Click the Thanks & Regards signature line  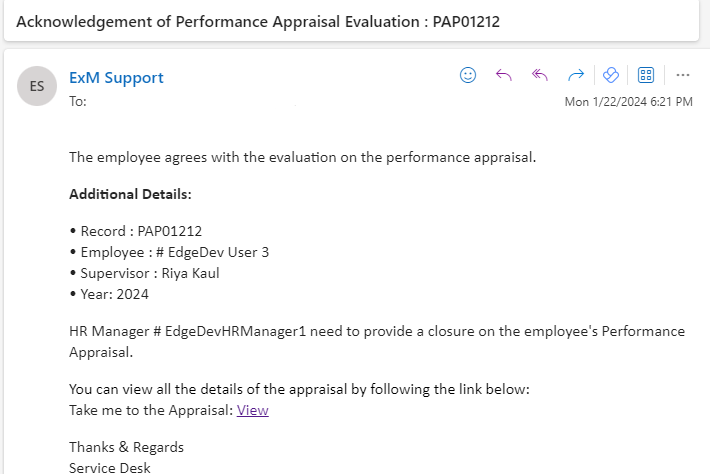tap(126, 447)
